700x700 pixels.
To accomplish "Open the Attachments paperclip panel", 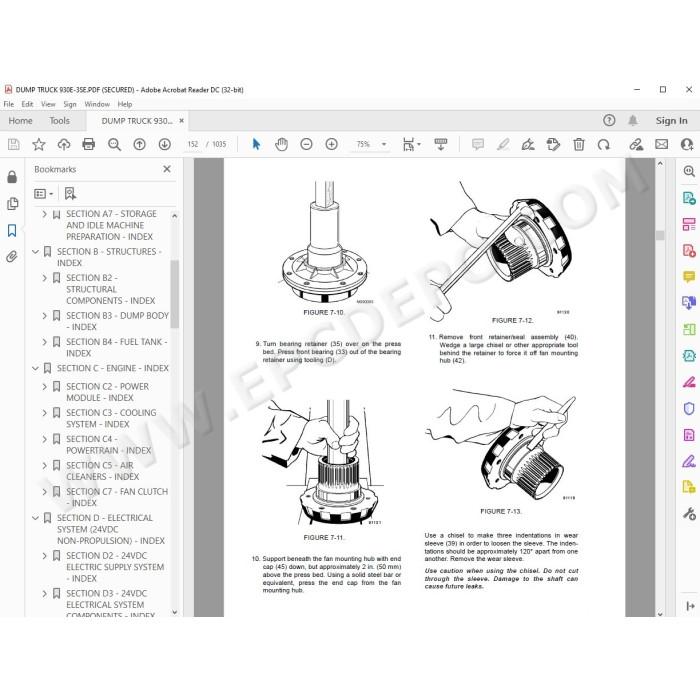I will click(x=12, y=256).
